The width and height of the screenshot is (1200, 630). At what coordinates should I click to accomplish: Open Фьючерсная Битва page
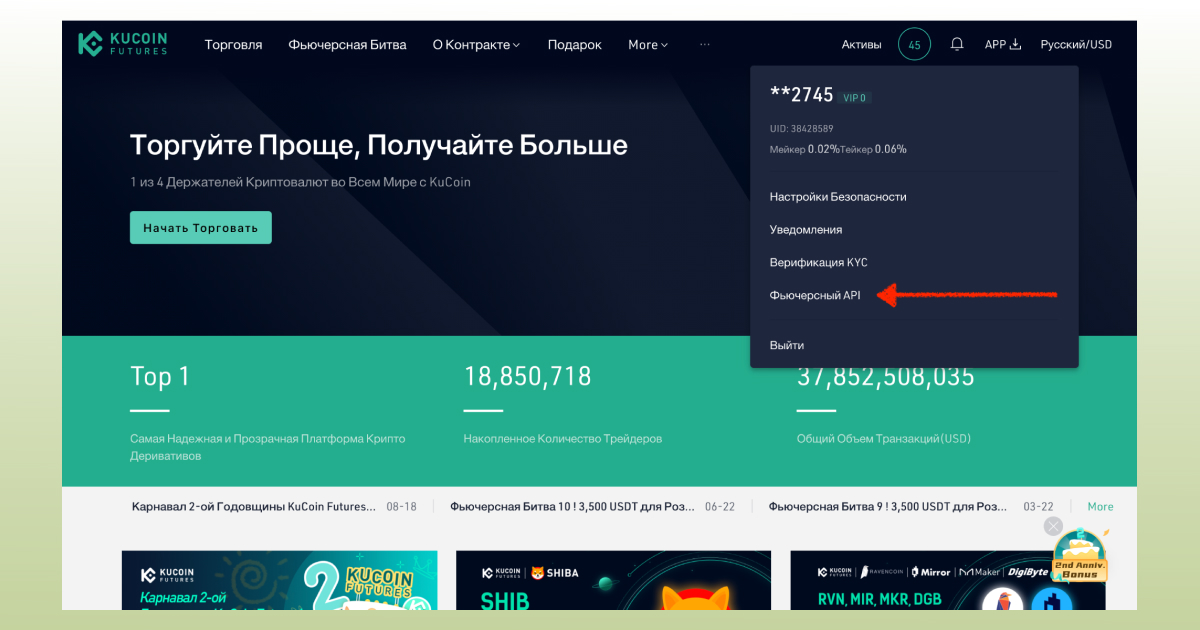pos(347,44)
